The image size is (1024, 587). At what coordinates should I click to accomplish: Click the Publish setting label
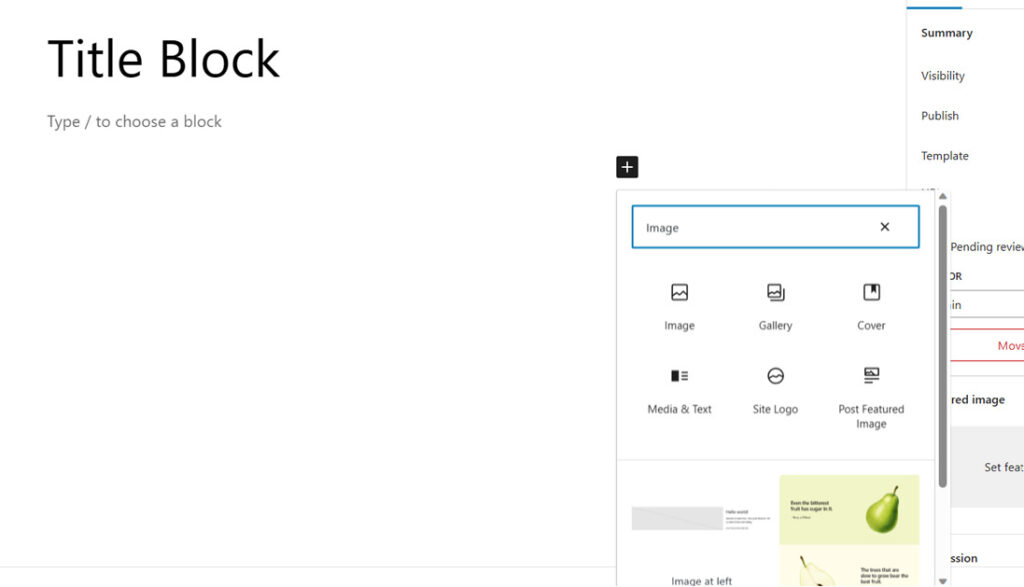pos(940,116)
